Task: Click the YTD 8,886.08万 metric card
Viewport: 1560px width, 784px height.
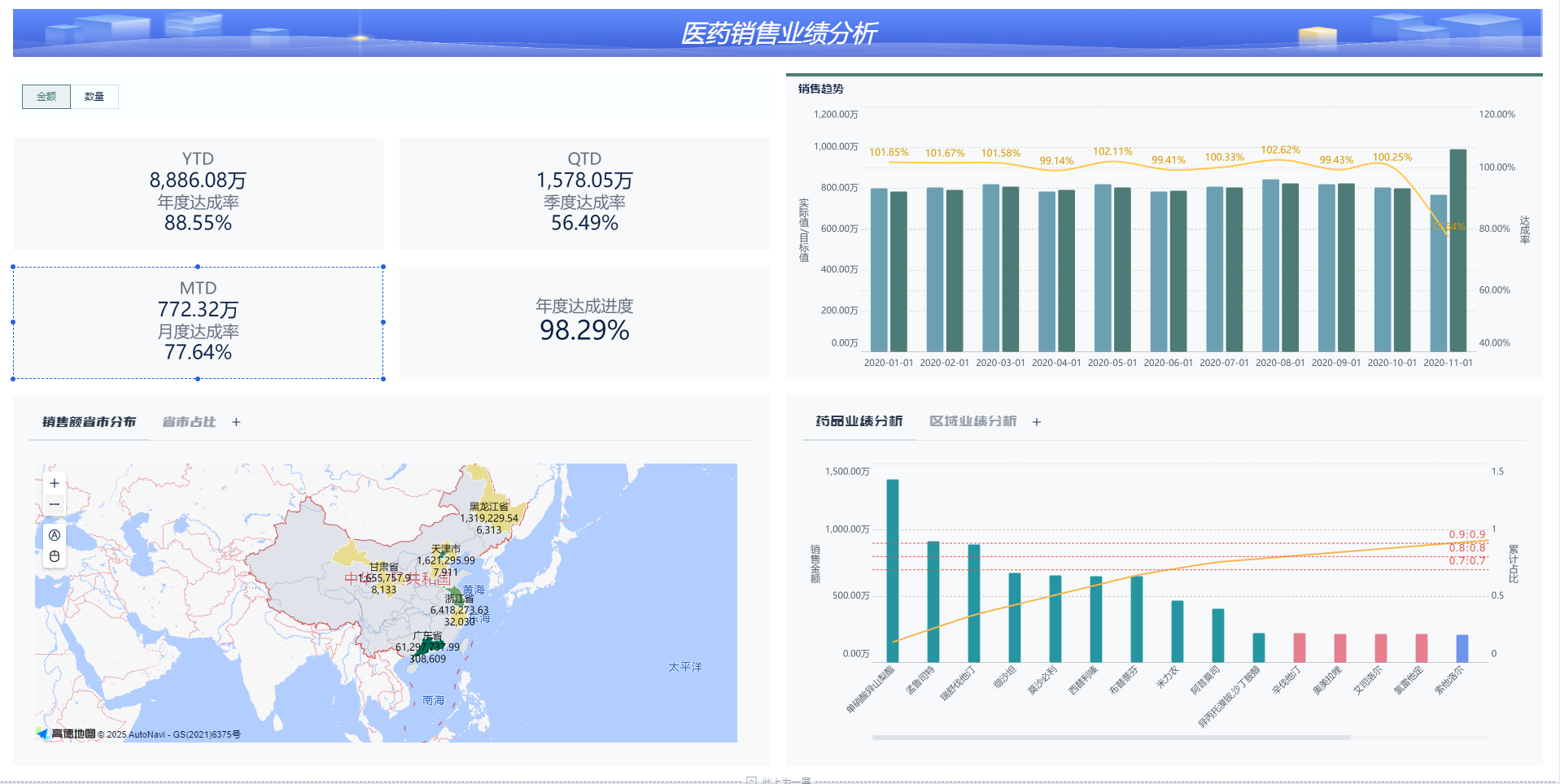Action: coord(198,193)
